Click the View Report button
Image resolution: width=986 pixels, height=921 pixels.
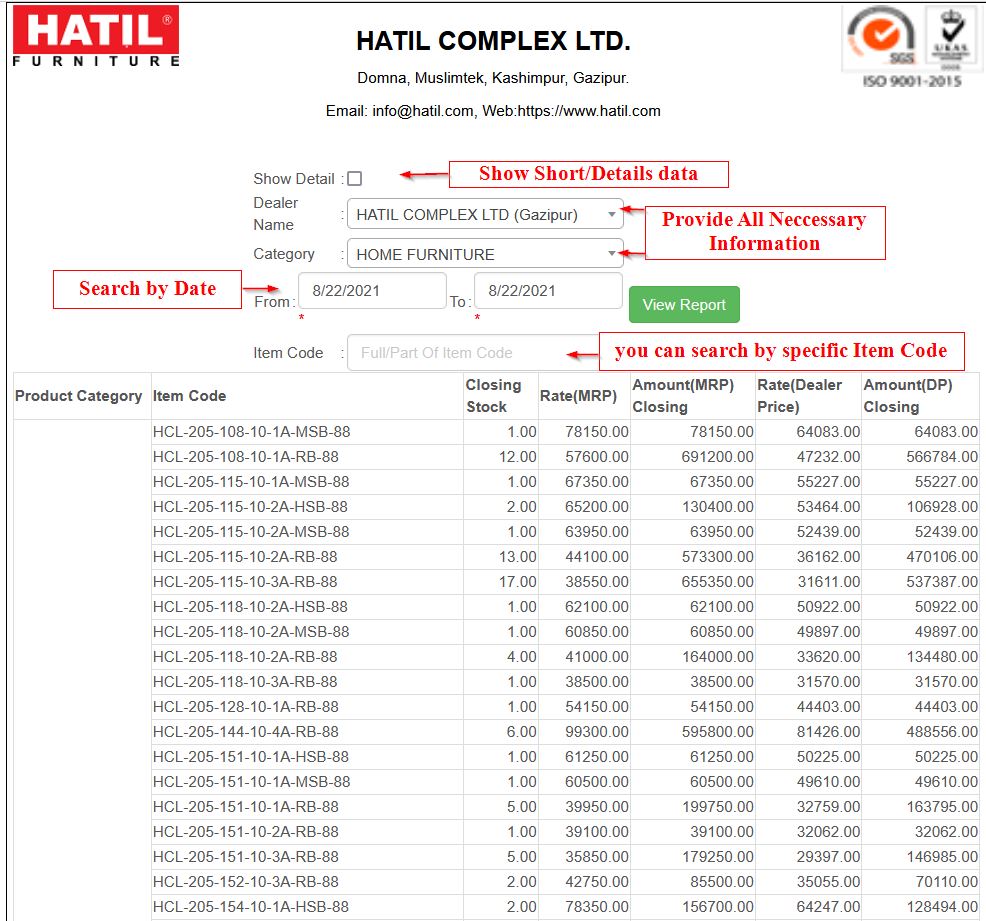(x=684, y=305)
